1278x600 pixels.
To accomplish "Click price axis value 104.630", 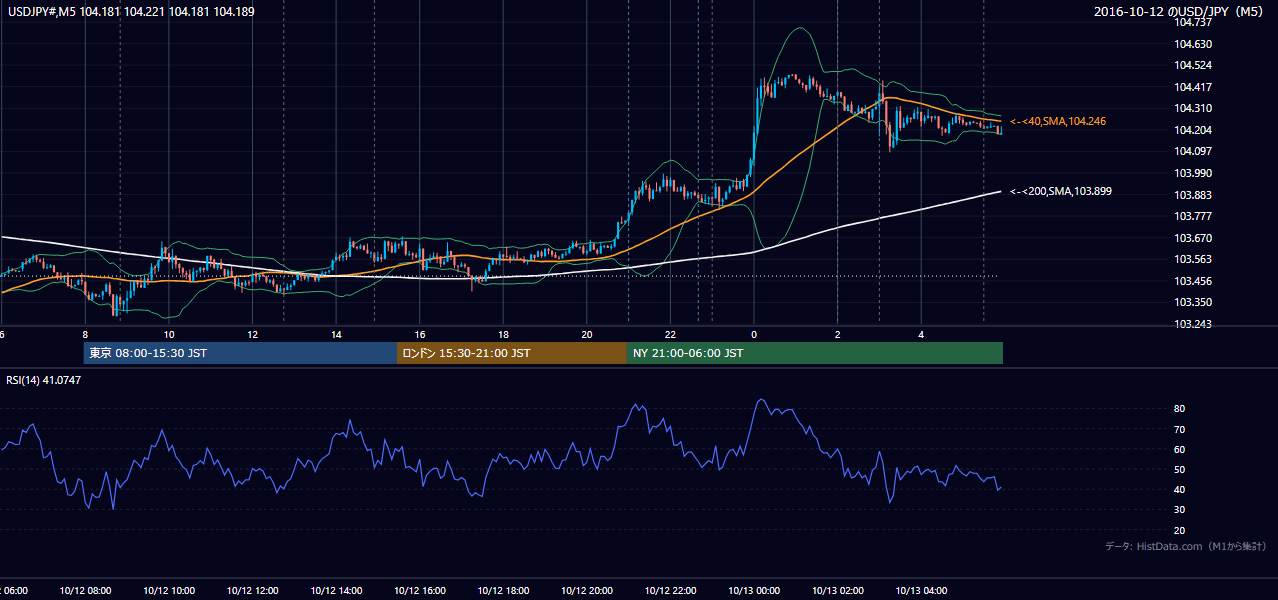I will click(x=1193, y=44).
